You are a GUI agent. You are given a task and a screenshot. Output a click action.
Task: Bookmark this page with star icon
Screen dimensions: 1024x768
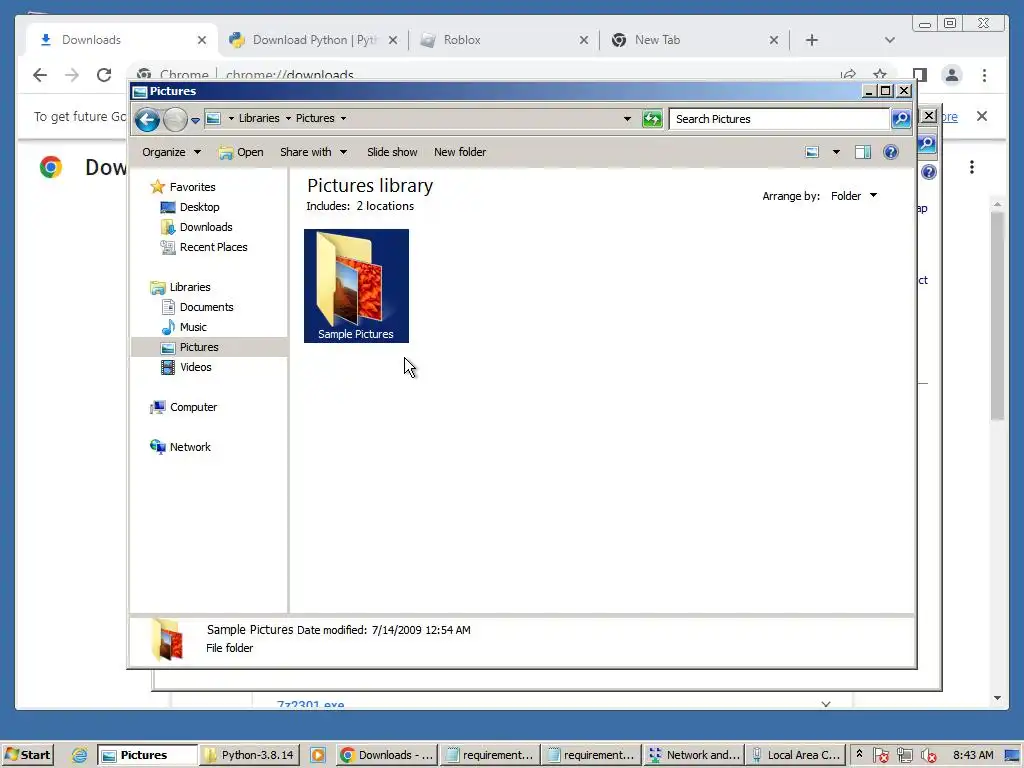click(x=880, y=74)
